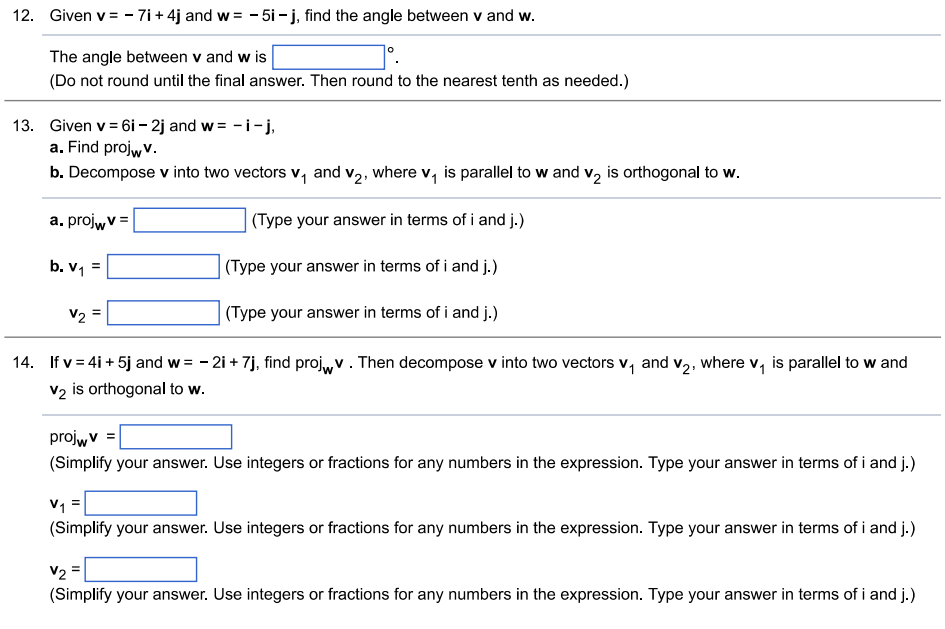Viewport: 945px width, 629px height.
Task: Click the part a label in problem 13
Action: [55, 149]
